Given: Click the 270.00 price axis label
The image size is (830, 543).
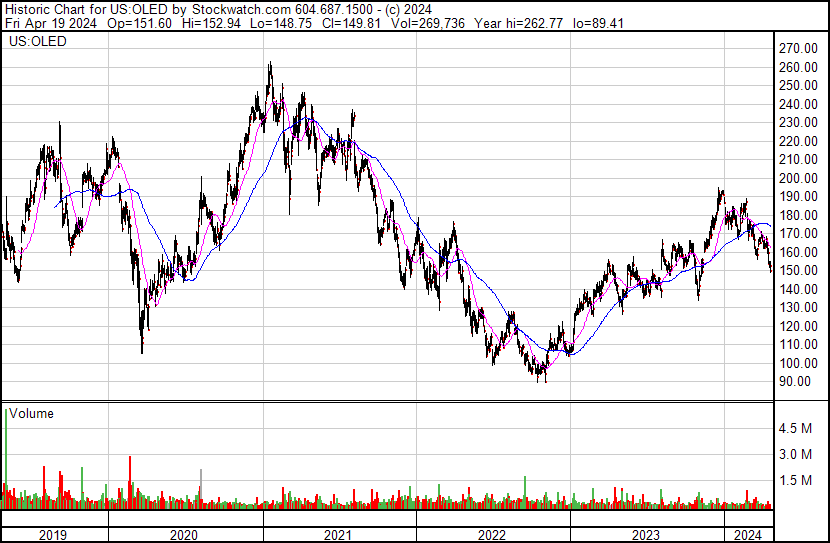Looking at the screenshot, I should click(799, 49).
